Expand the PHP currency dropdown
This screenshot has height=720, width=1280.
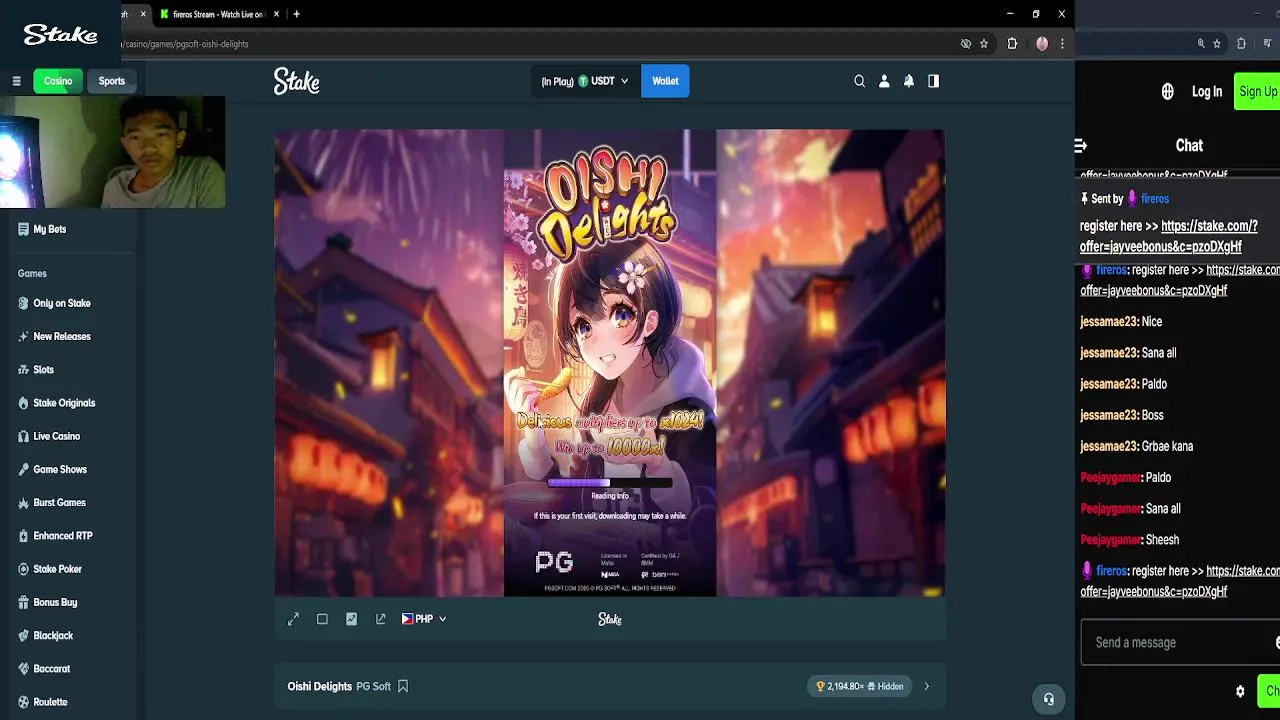point(424,619)
